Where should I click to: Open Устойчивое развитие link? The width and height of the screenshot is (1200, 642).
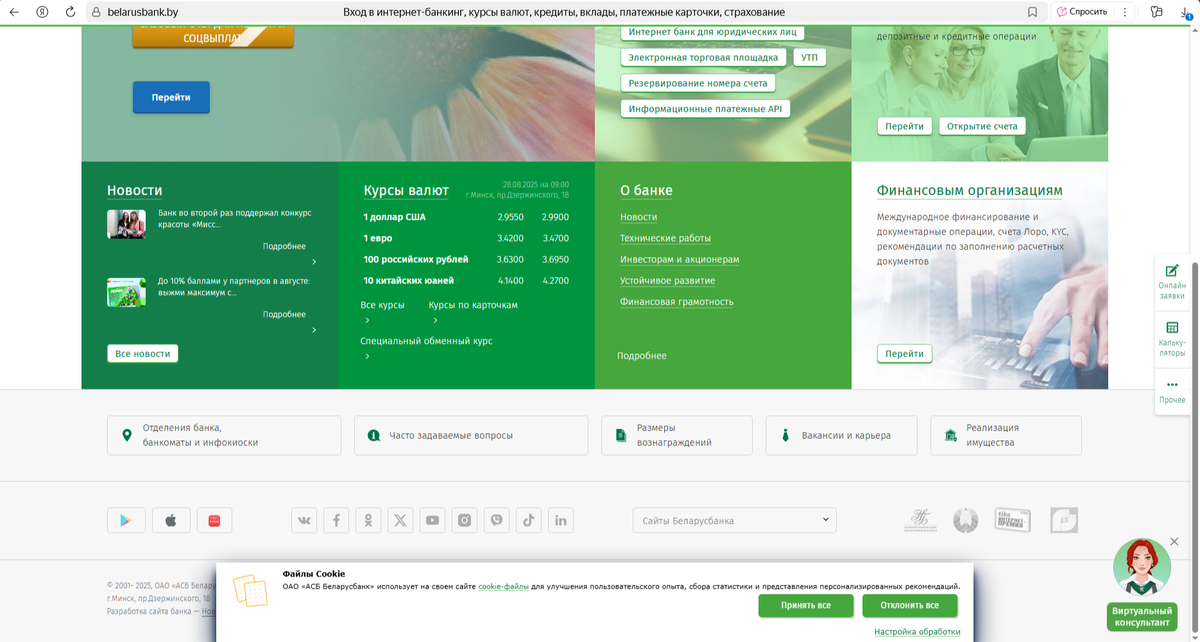667,280
